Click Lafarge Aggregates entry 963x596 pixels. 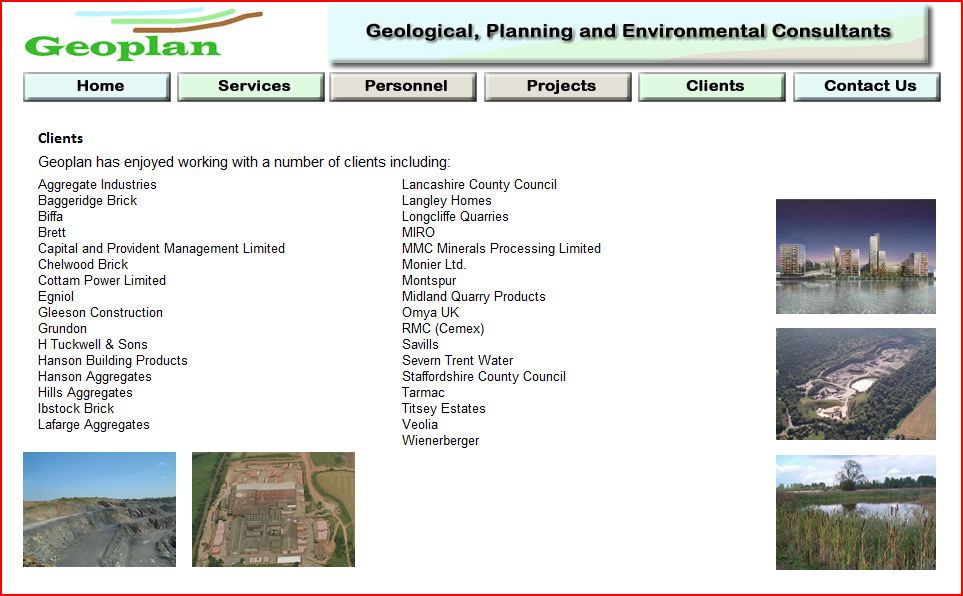[x=93, y=425]
